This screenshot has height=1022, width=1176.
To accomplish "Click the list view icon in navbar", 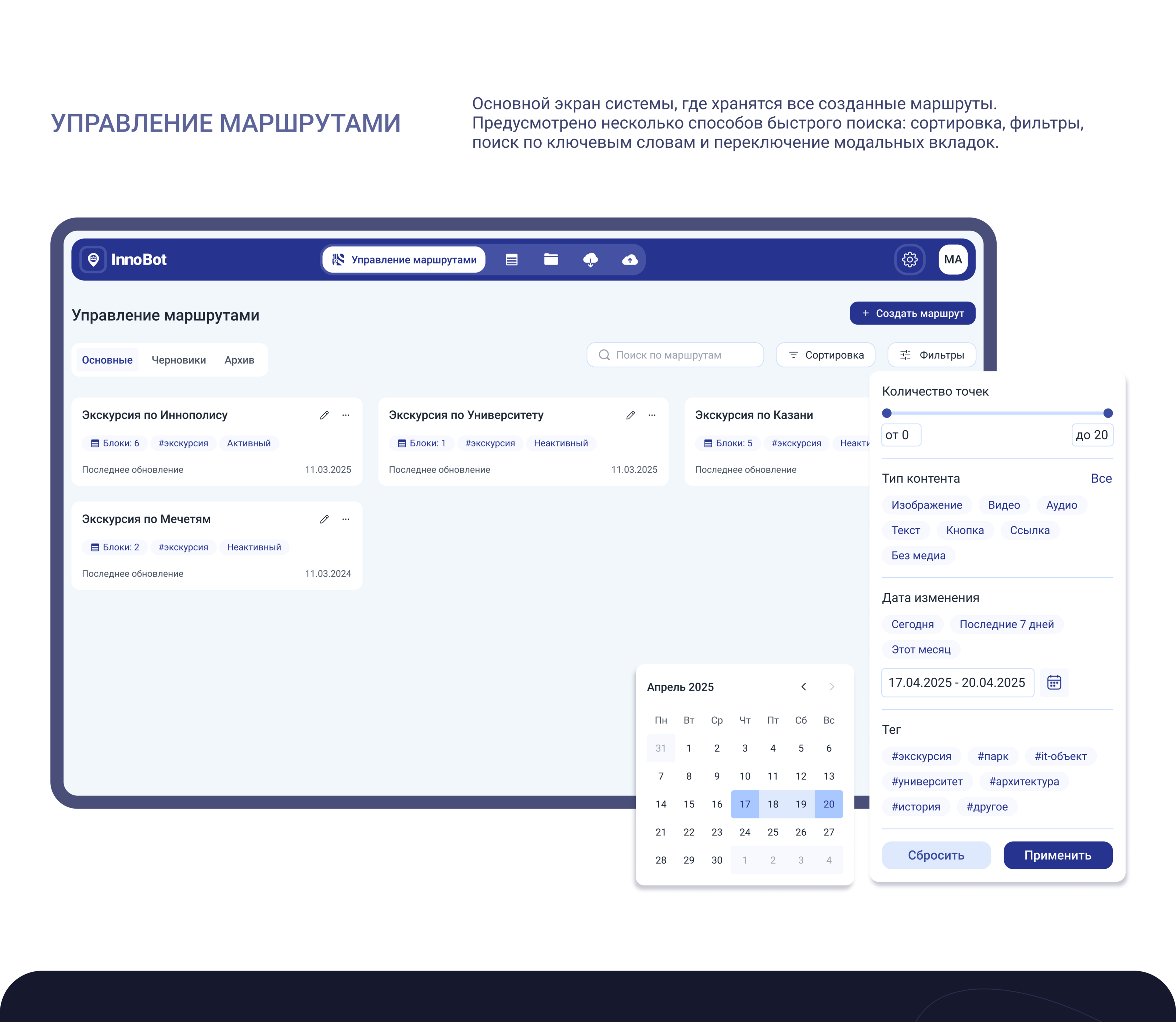I will 511,260.
